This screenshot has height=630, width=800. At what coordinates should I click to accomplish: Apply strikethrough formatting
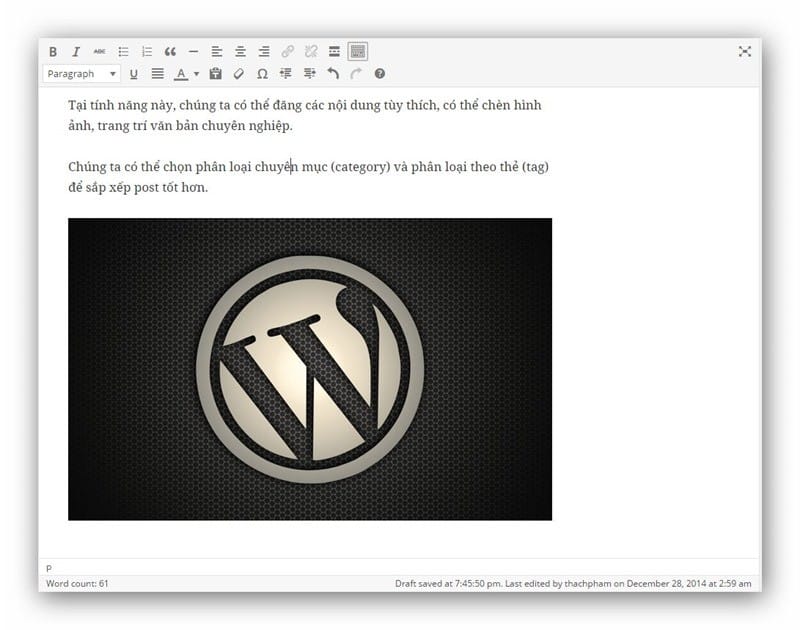click(x=99, y=52)
